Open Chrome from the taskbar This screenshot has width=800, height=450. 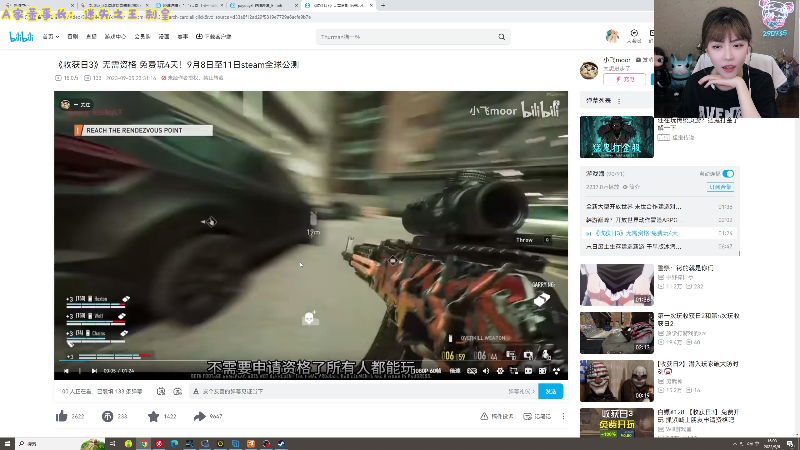144,444
